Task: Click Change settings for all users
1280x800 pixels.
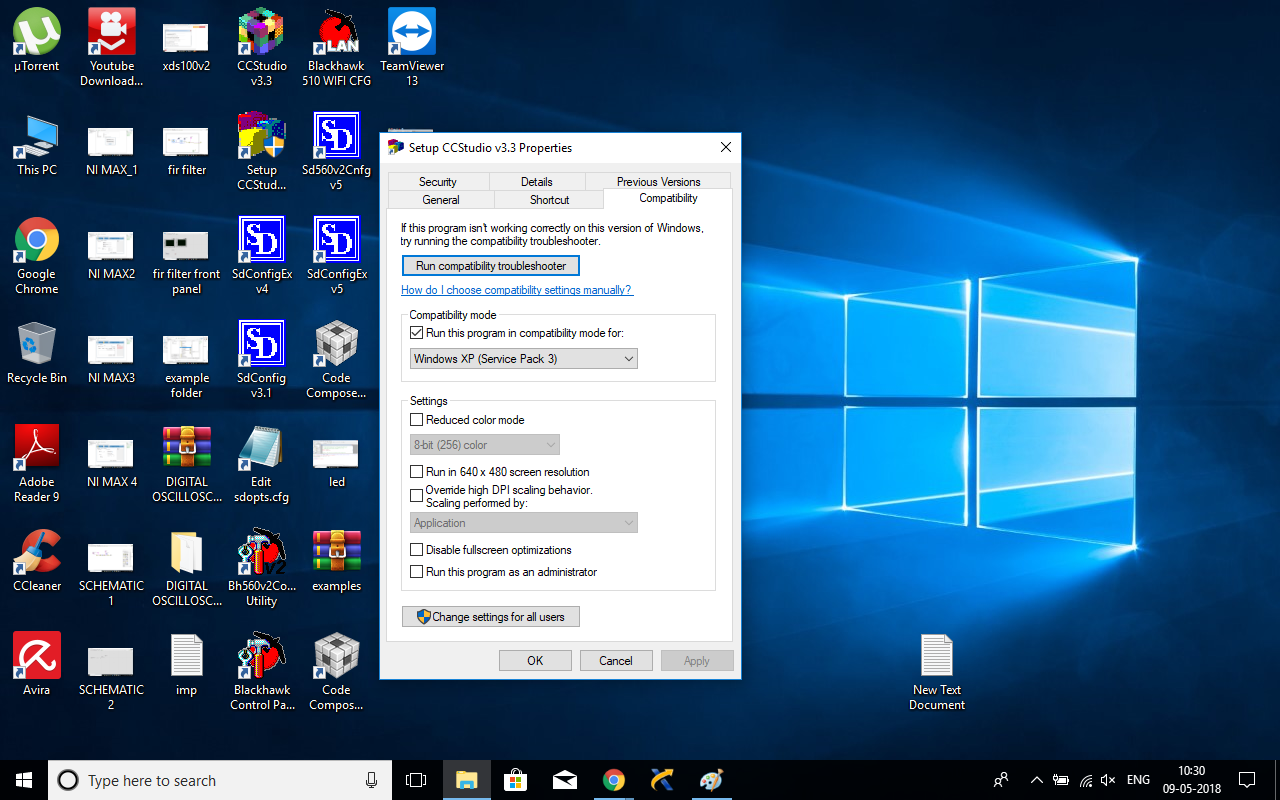Action: coord(491,617)
